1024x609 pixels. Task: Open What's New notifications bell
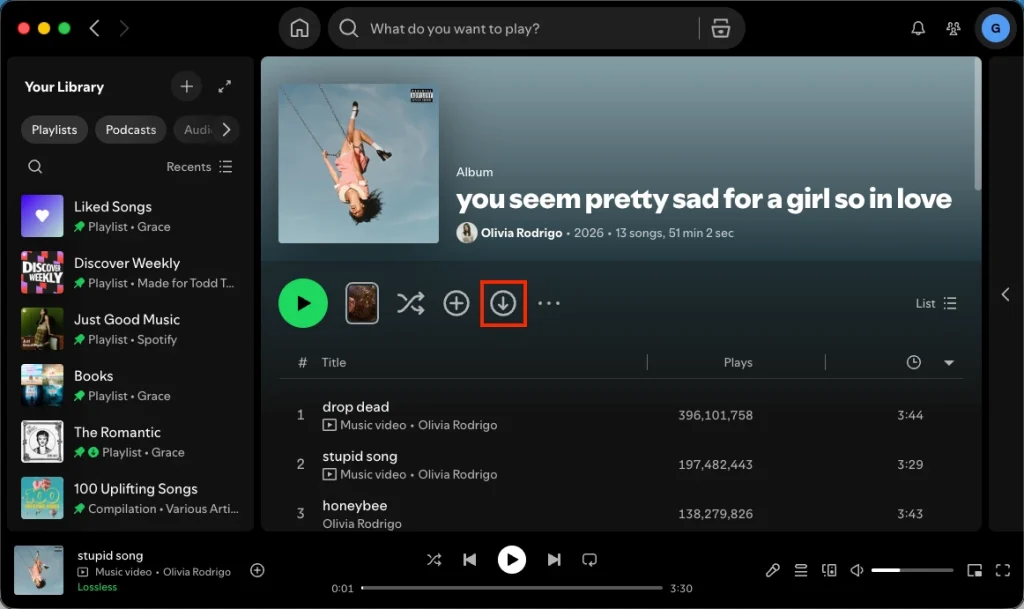coord(918,28)
